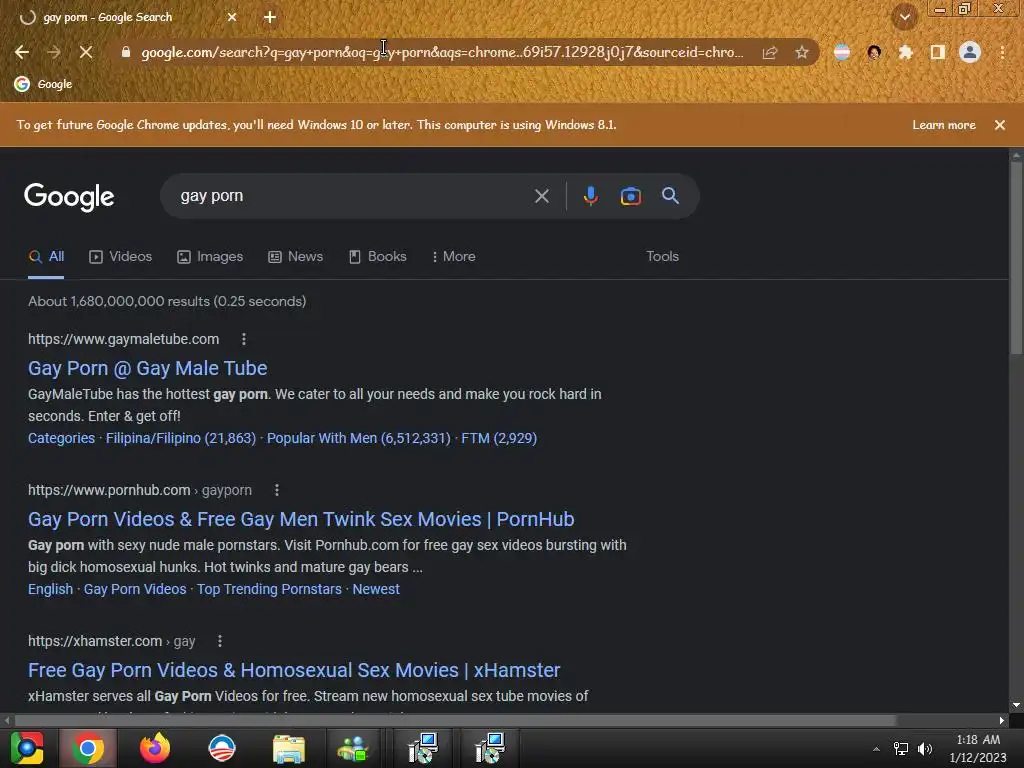The height and width of the screenshot is (768, 1024).
Task: Open the round red-white-blue taskbar app
Action: click(222, 748)
